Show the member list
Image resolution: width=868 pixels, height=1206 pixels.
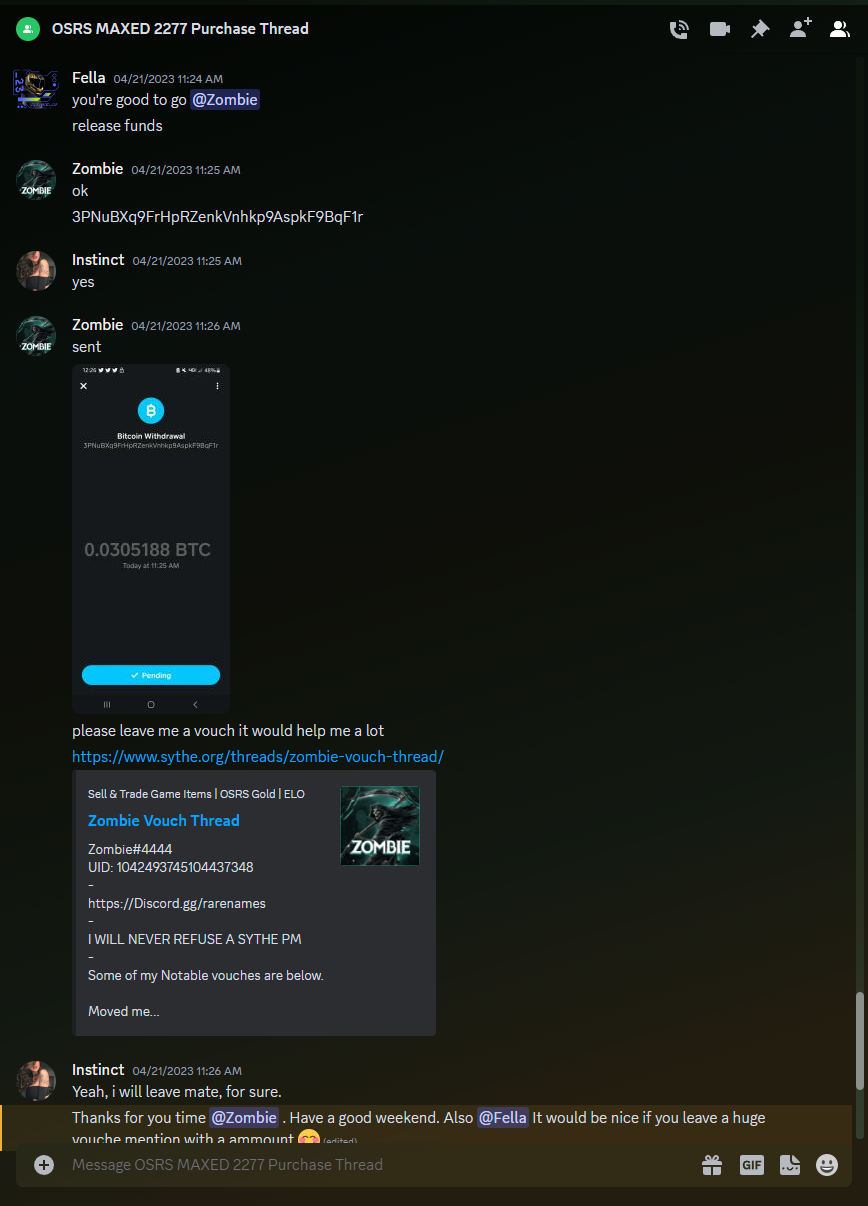[840, 29]
